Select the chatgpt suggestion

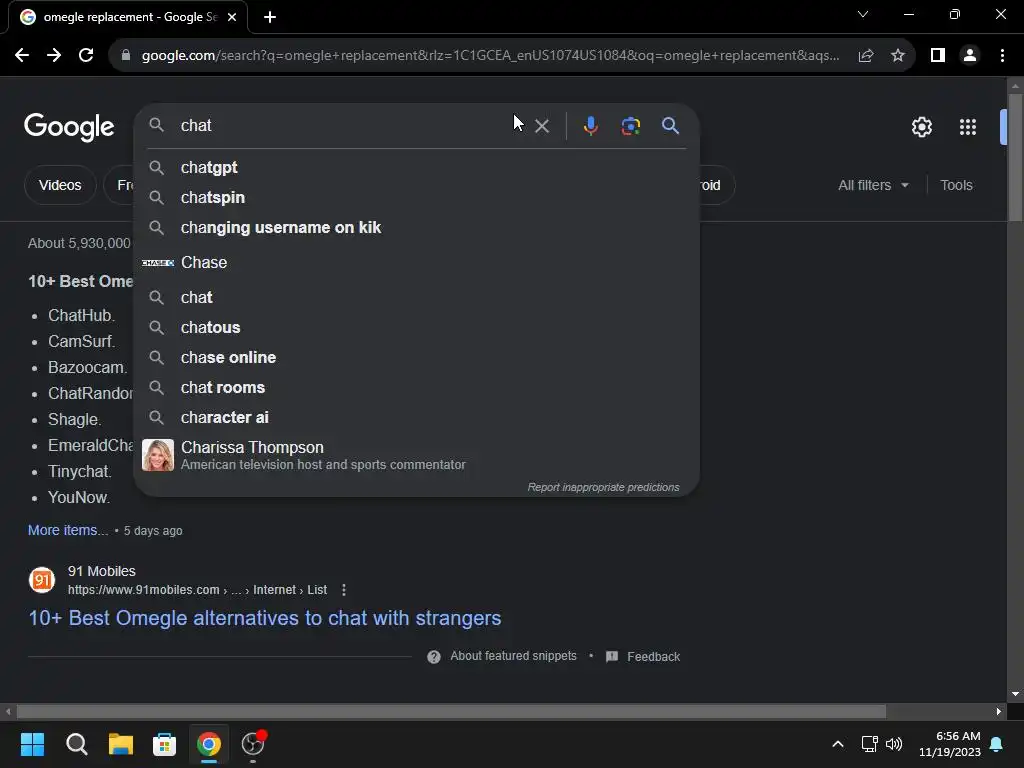pyautogui.click(x=417, y=168)
